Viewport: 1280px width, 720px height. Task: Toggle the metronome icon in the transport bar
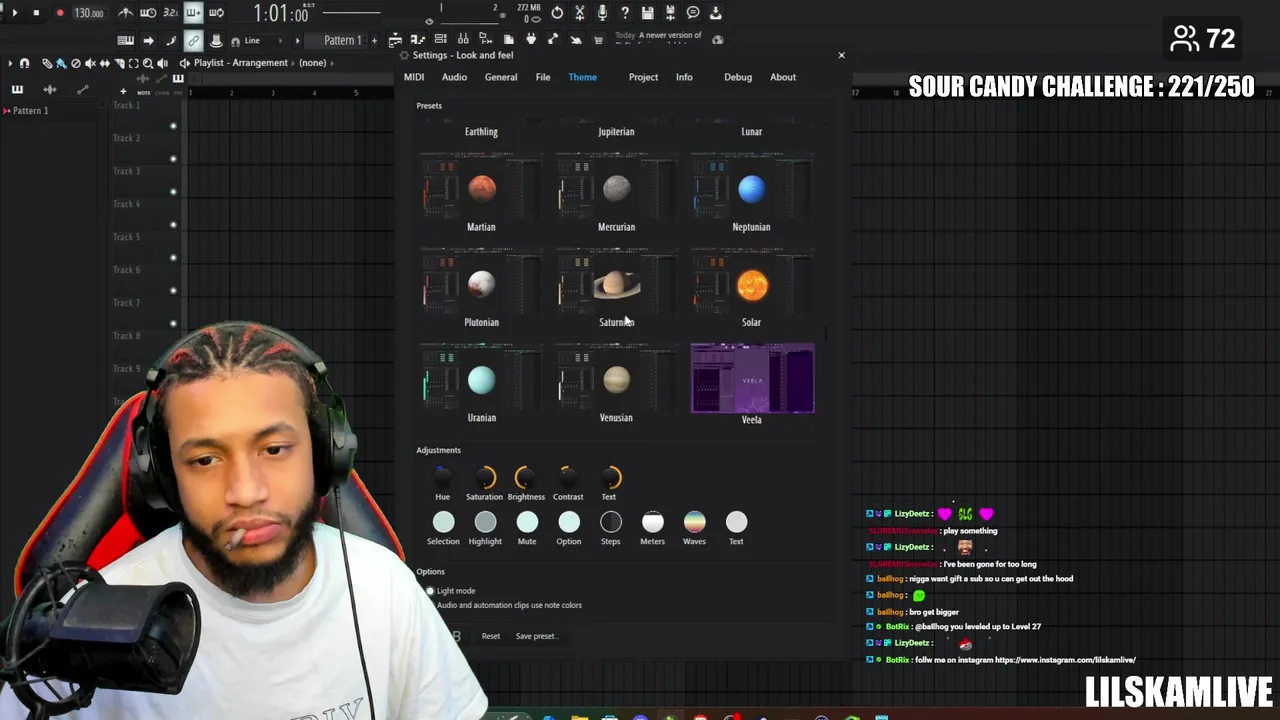coord(125,13)
